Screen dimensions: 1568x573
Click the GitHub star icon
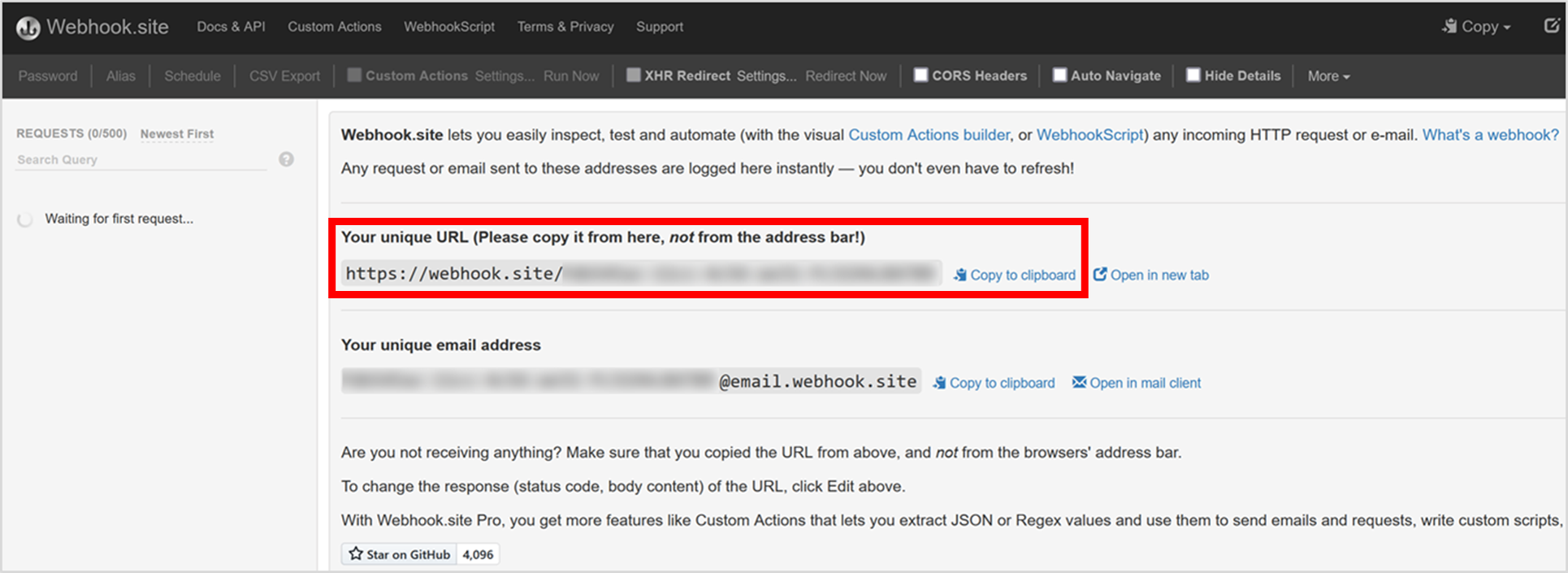point(356,554)
